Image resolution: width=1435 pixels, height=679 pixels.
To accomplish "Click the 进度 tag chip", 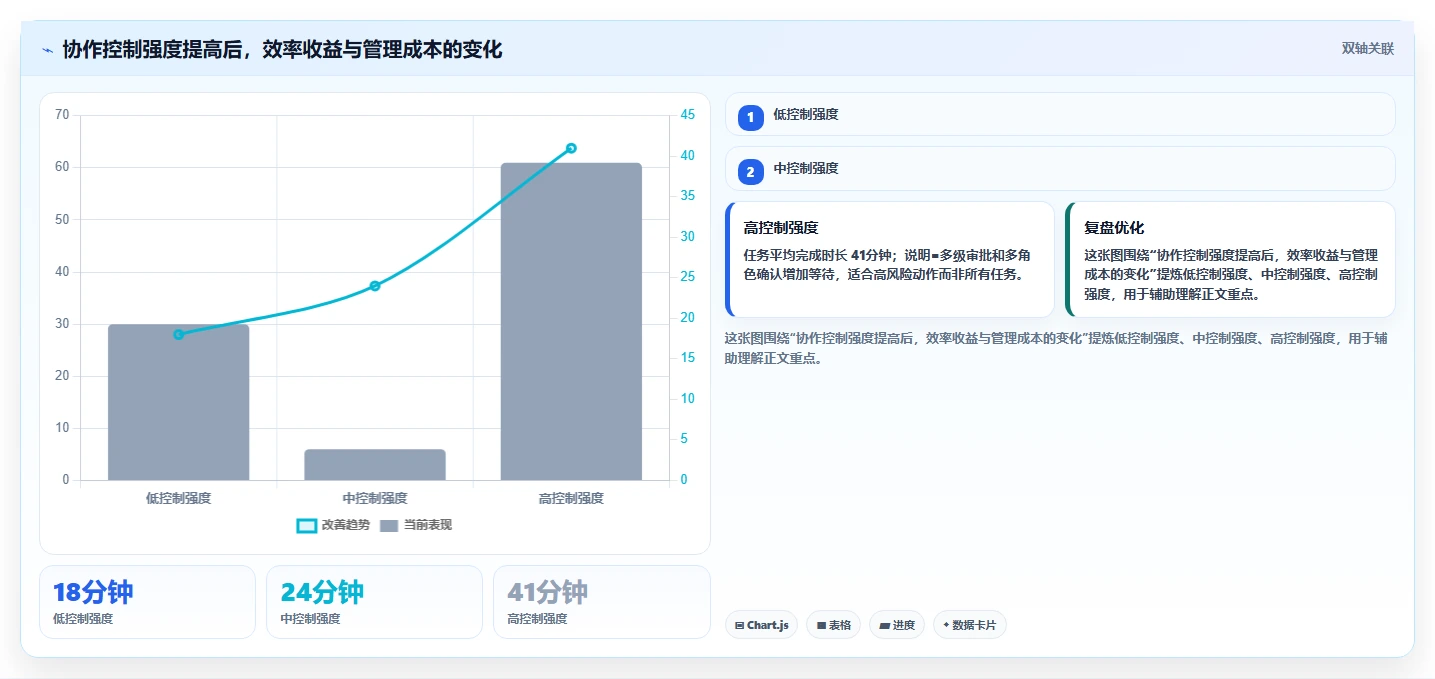I will click(x=897, y=625).
